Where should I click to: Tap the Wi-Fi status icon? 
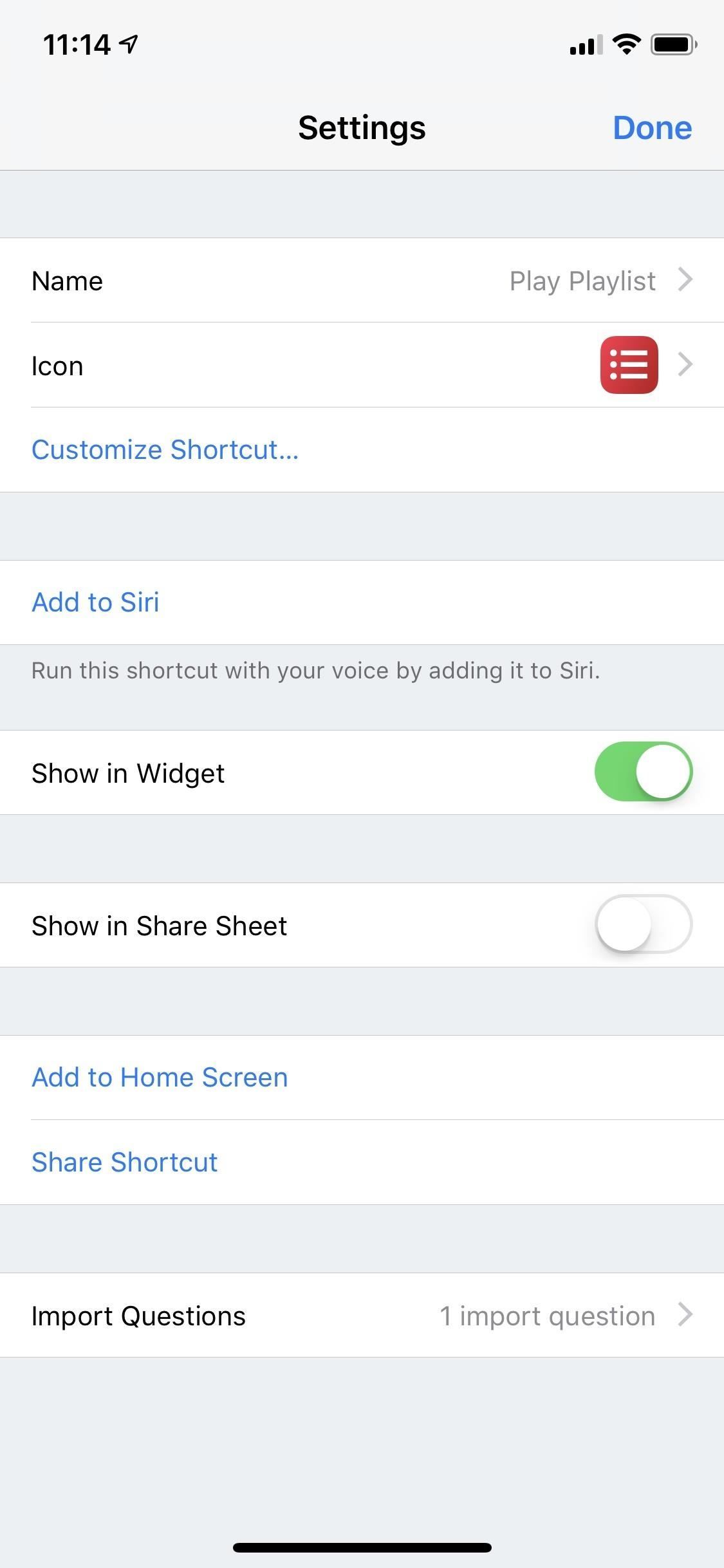pyautogui.click(x=626, y=44)
